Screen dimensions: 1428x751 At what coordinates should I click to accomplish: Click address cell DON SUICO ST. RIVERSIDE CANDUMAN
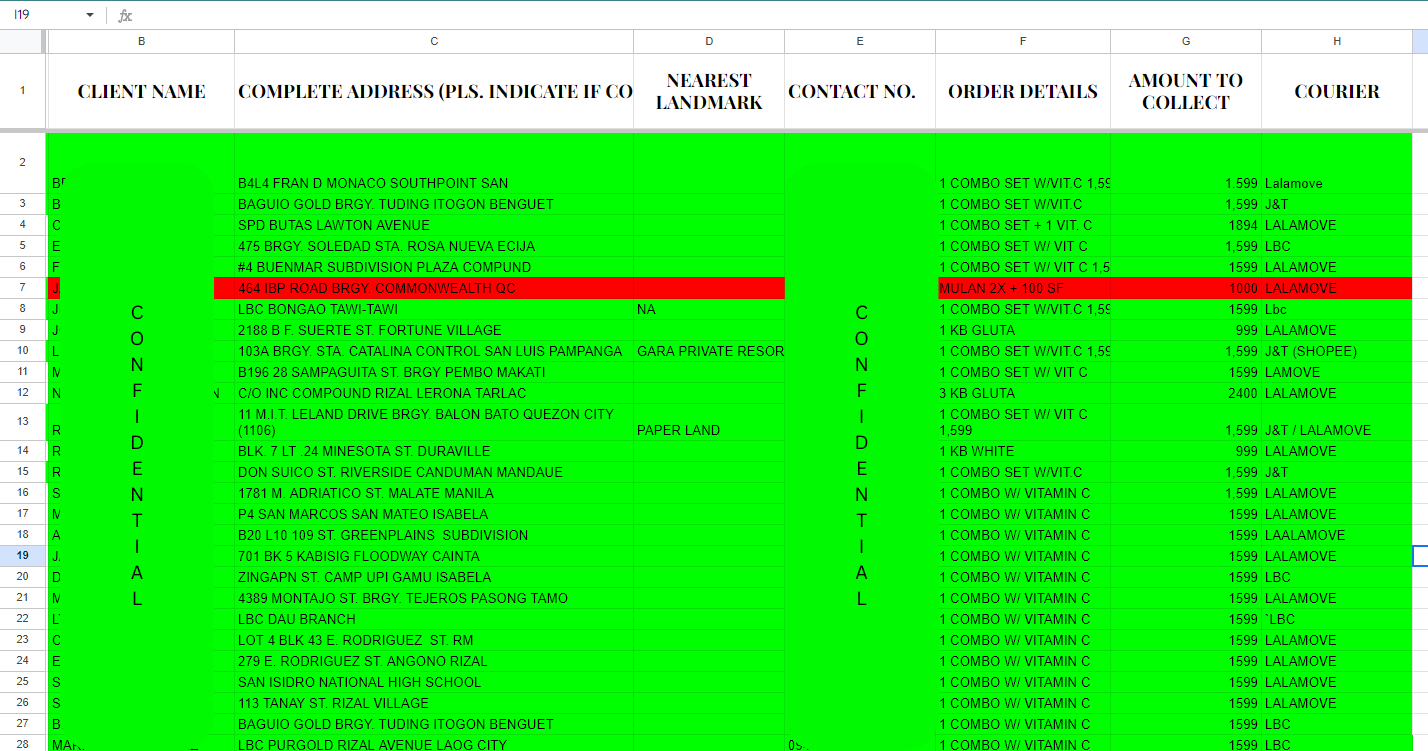[434, 472]
